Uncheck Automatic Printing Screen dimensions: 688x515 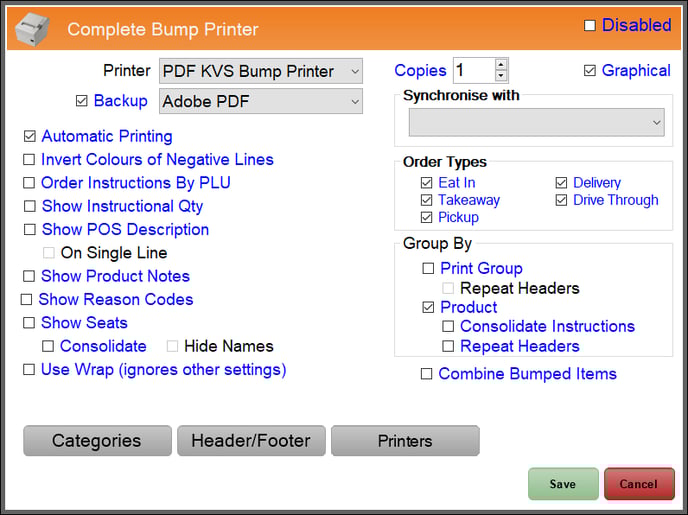pos(30,136)
